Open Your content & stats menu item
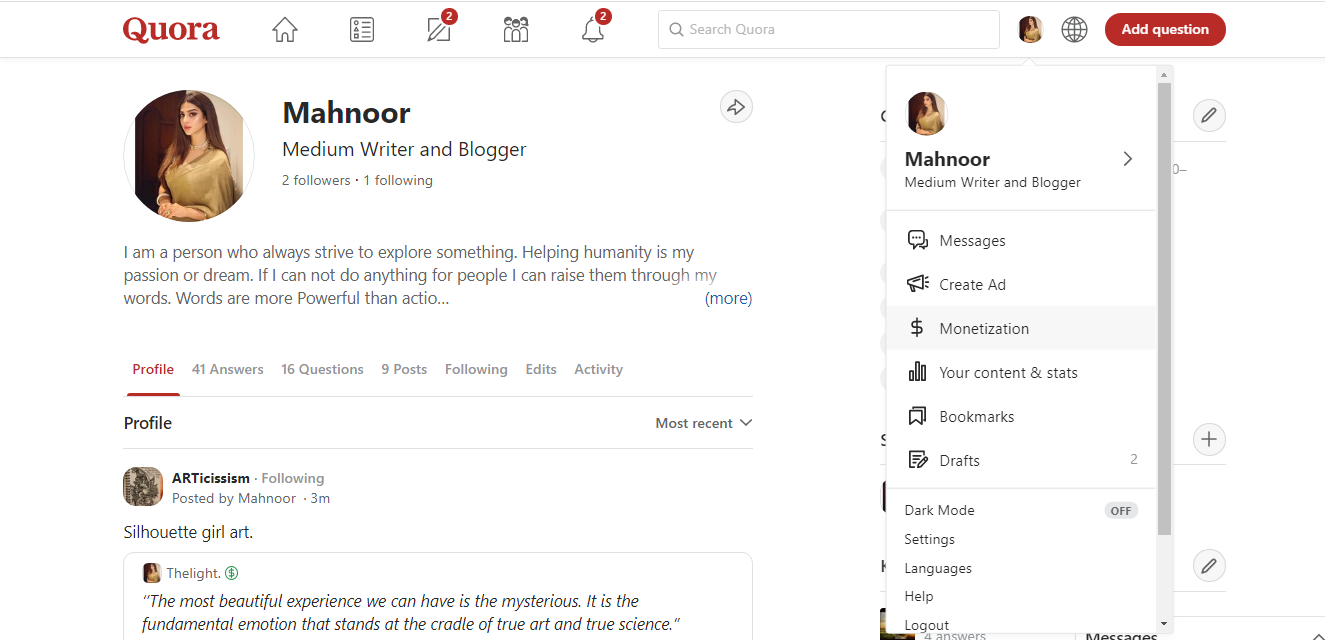The width and height of the screenshot is (1325, 640). 1021,372
